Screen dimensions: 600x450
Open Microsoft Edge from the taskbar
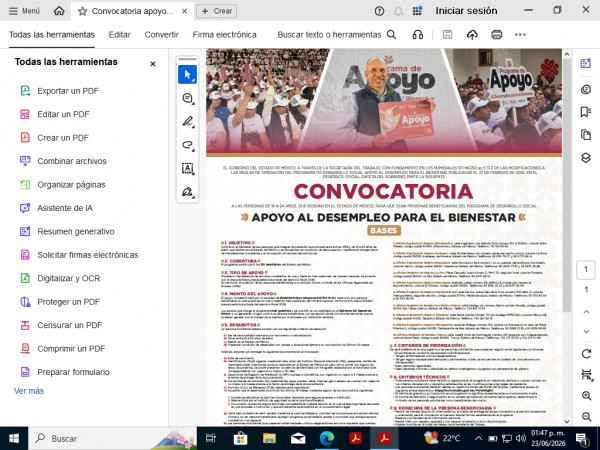pyautogui.click(x=327, y=439)
